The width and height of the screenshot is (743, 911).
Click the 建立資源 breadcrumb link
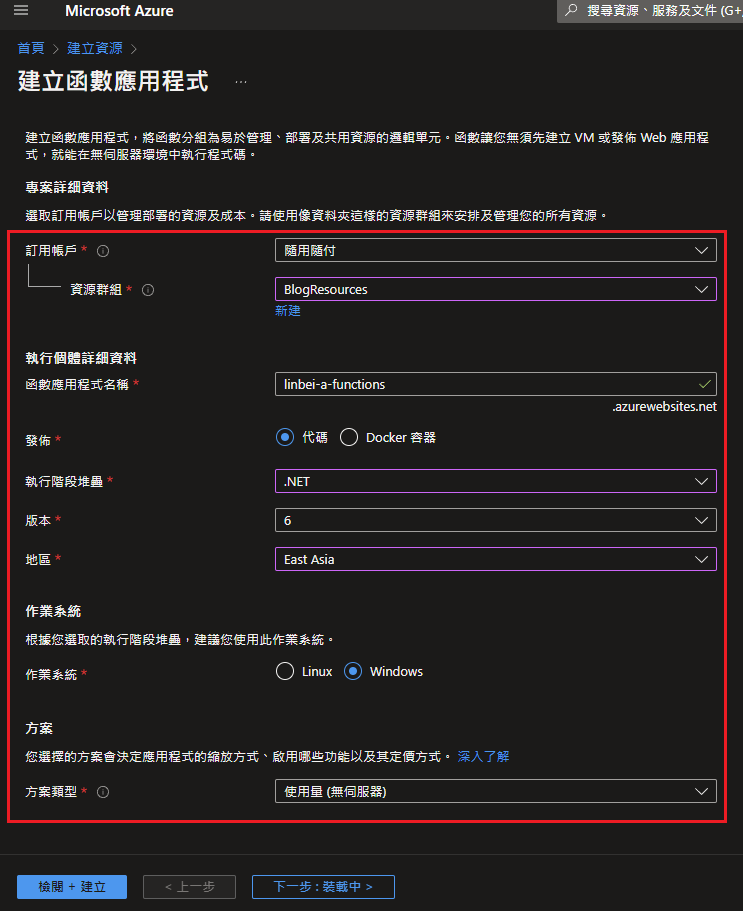(95, 48)
